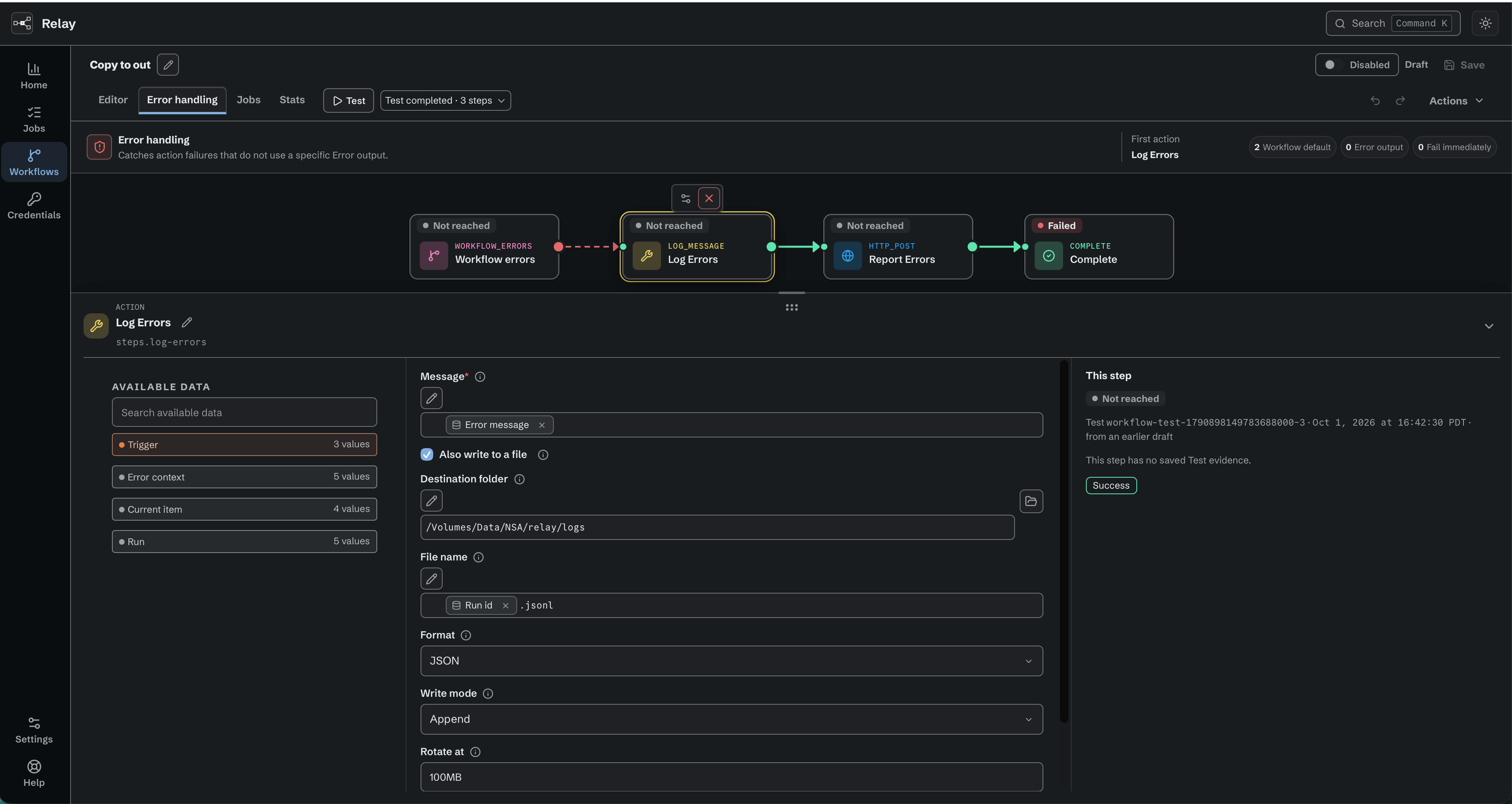Switch to the Editor tab
1512x804 pixels.
pyautogui.click(x=113, y=100)
